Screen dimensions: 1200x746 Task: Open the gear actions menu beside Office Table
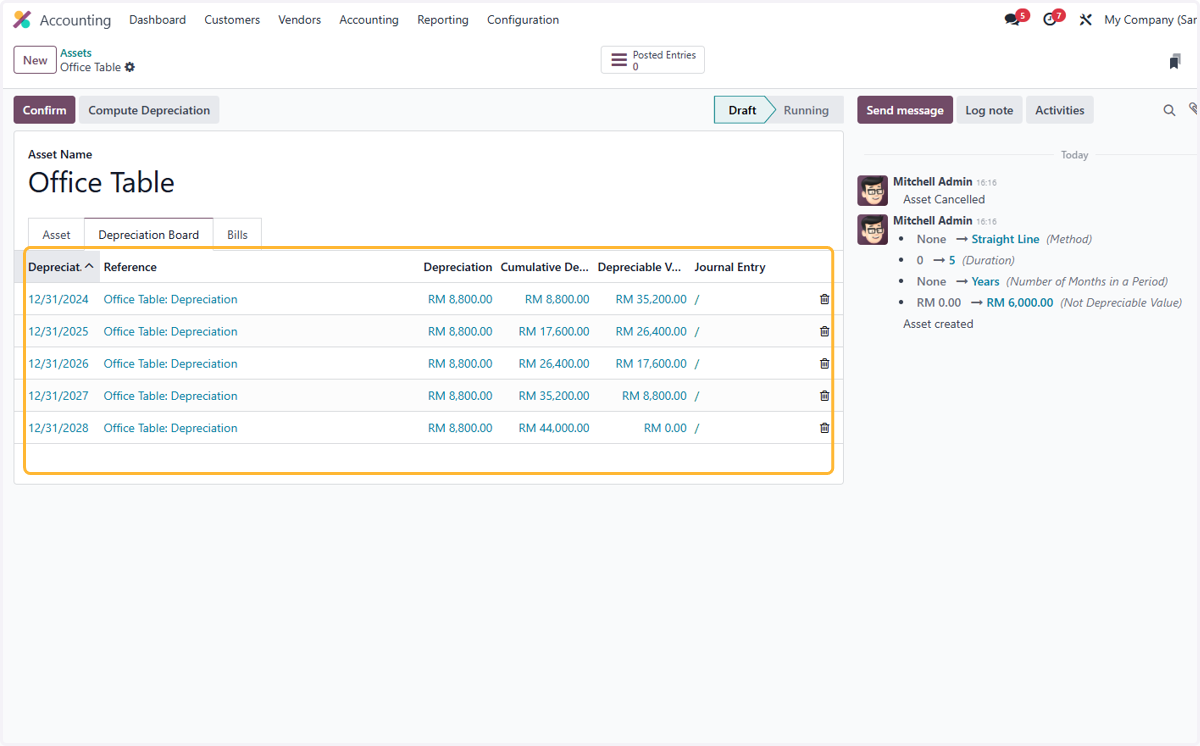tap(130, 67)
